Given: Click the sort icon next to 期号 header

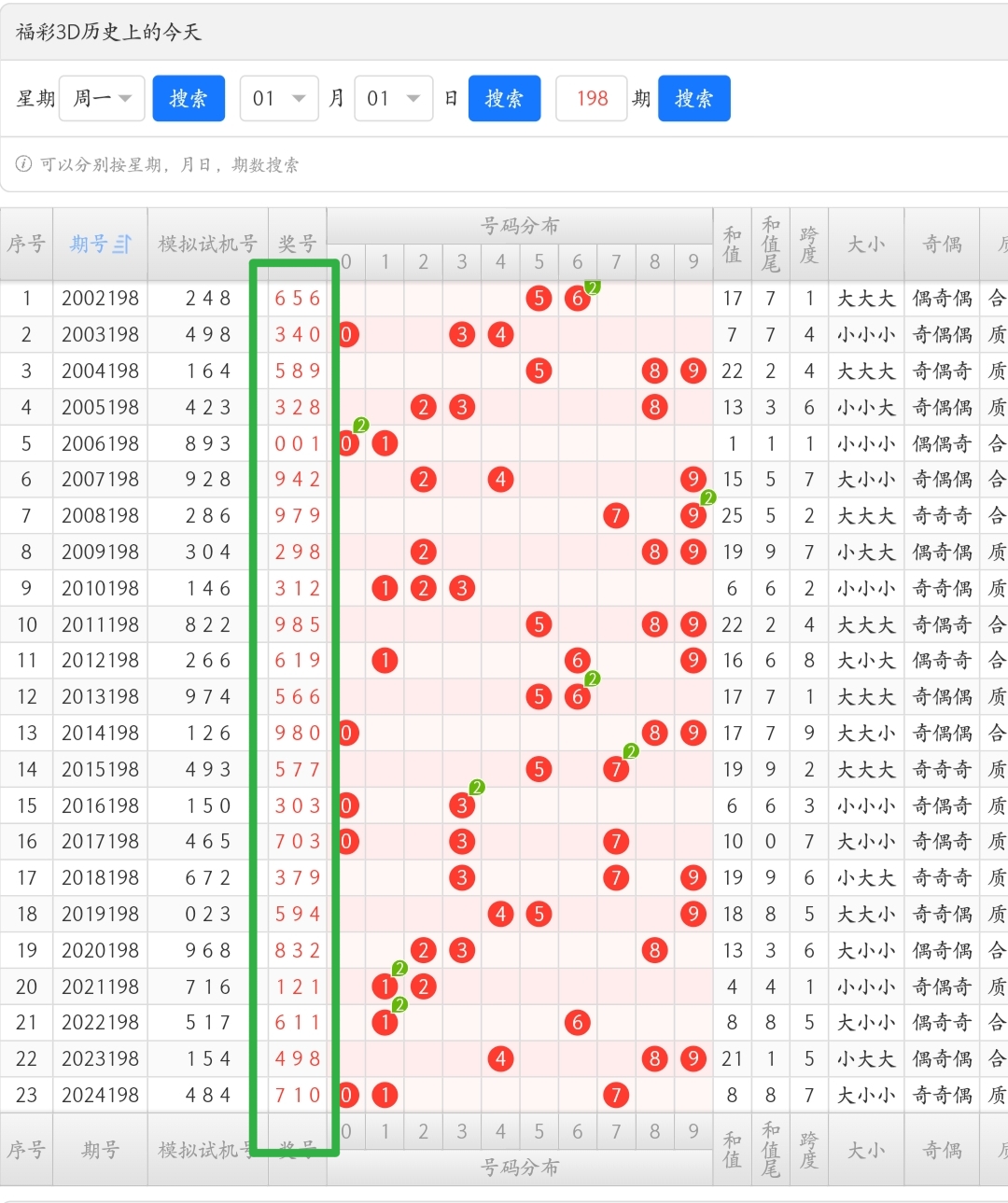Looking at the screenshot, I should (122, 245).
